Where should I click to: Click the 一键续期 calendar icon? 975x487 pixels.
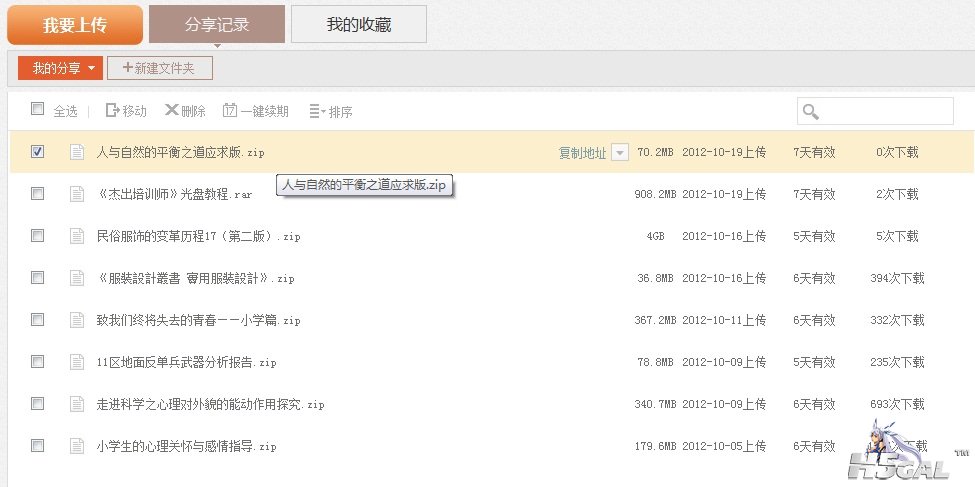(x=230, y=111)
